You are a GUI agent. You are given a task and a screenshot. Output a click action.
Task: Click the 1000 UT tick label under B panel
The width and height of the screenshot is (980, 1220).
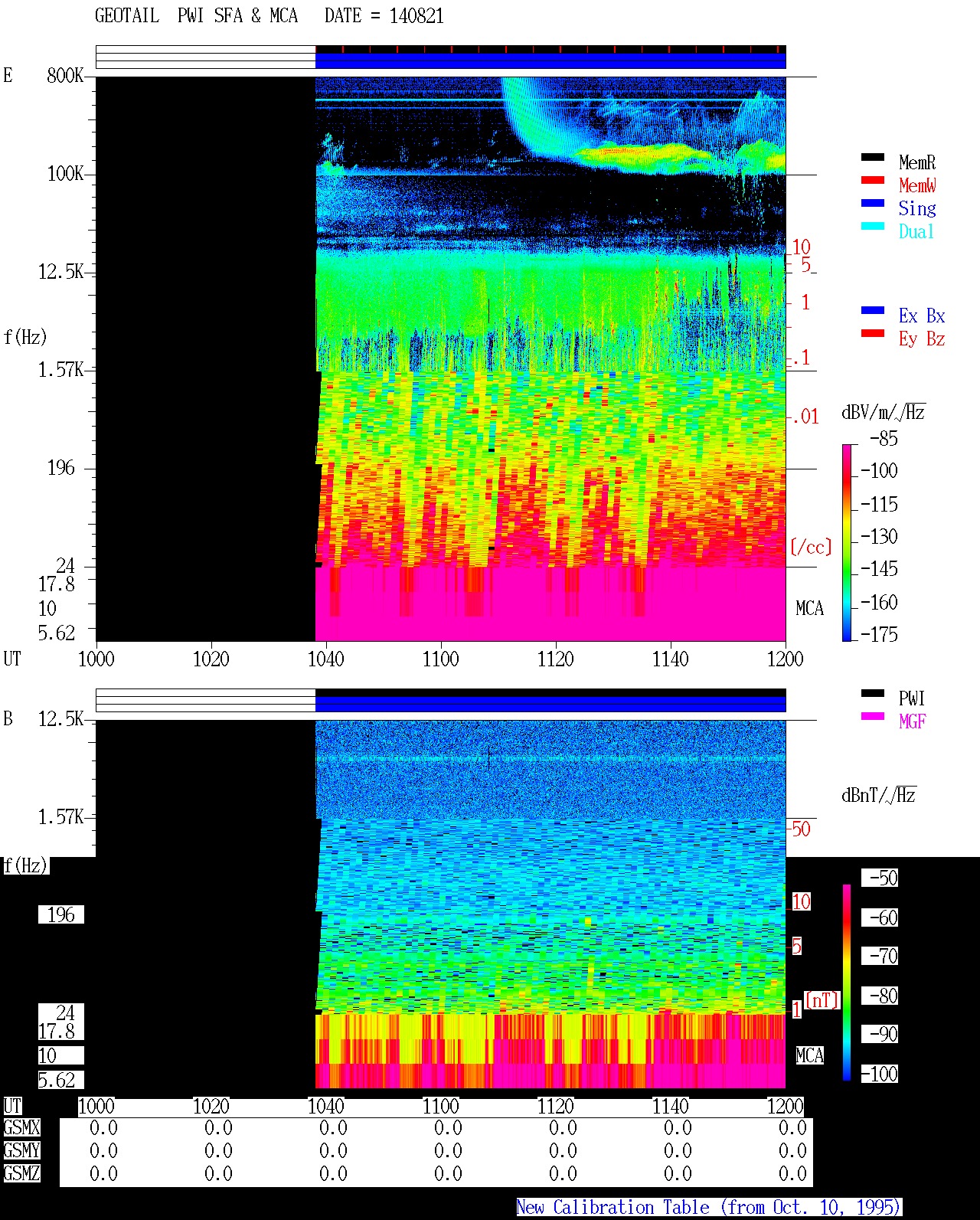(96, 1106)
